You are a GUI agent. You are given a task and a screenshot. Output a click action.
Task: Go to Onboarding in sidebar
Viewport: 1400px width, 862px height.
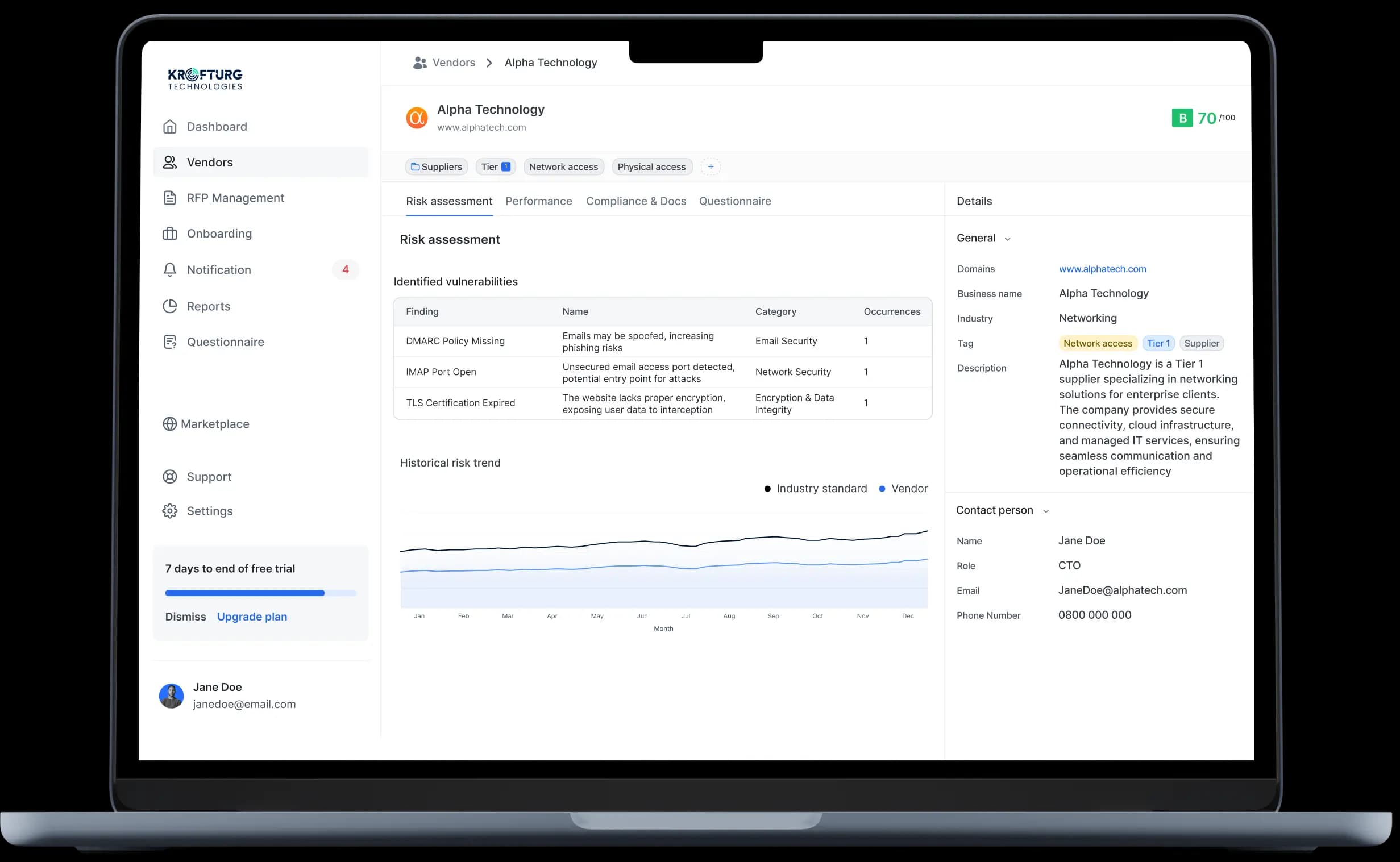coord(260,234)
